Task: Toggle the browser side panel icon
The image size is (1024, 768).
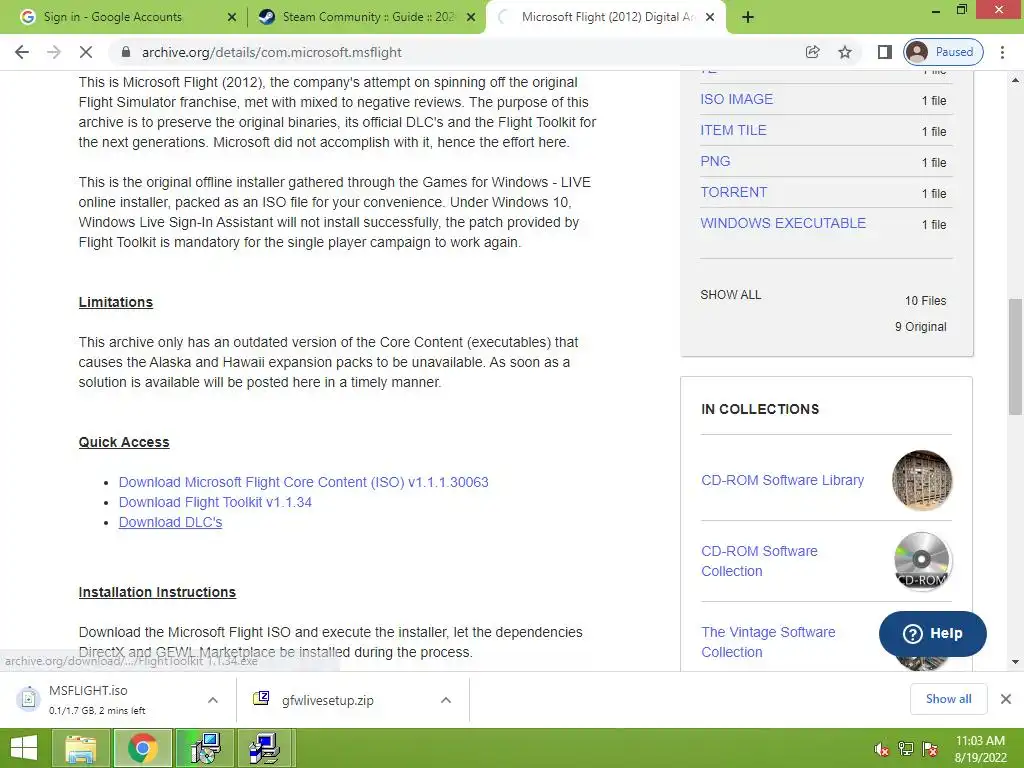Action: [884, 52]
